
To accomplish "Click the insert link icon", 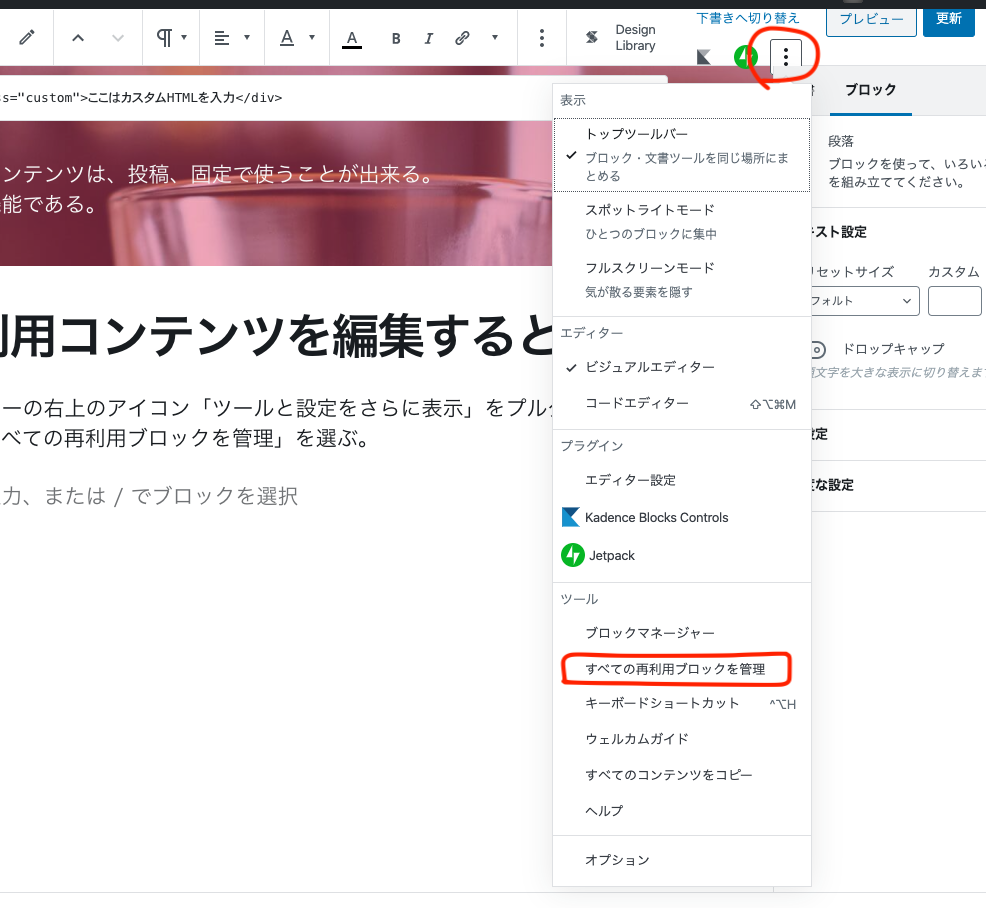I will 462,38.
